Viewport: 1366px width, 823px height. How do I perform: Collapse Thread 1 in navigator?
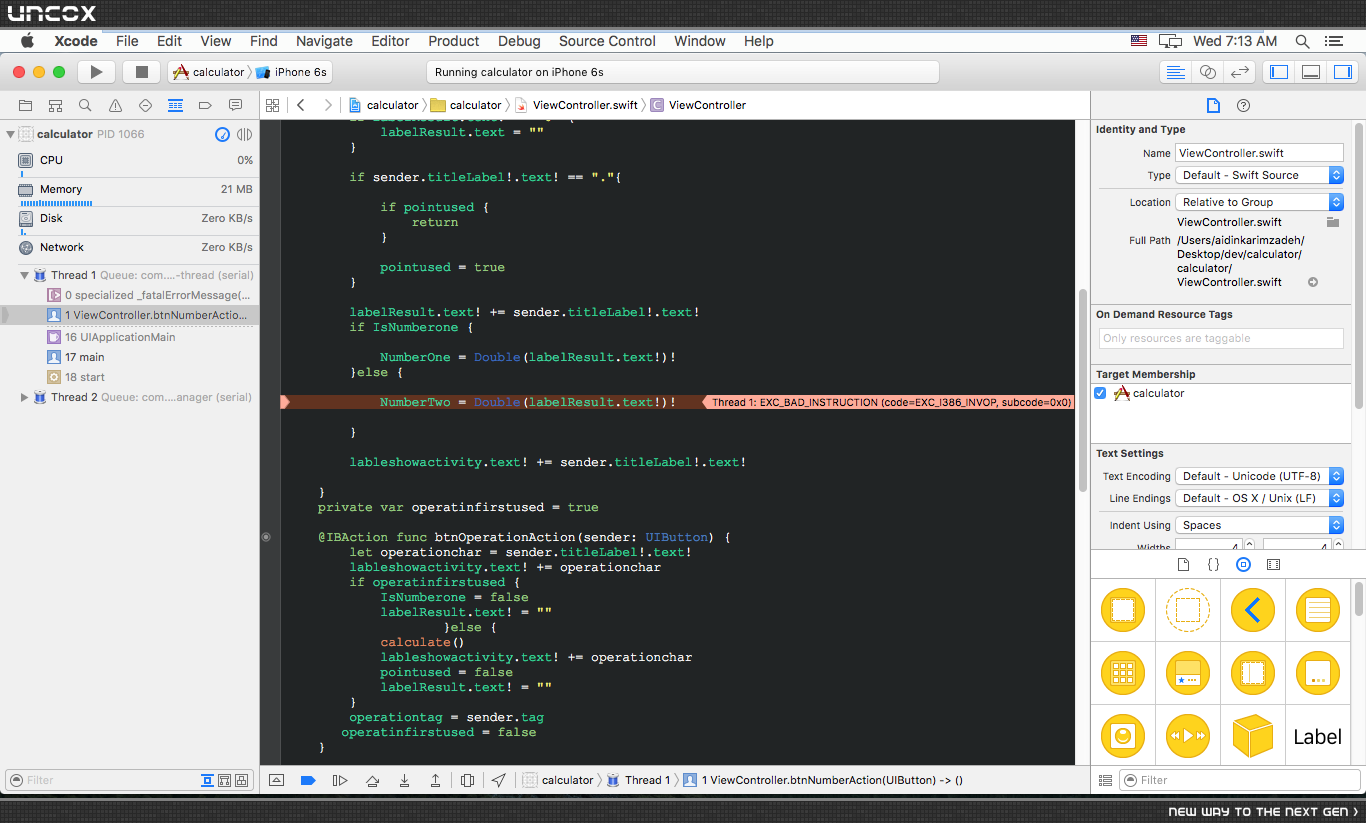coord(24,275)
